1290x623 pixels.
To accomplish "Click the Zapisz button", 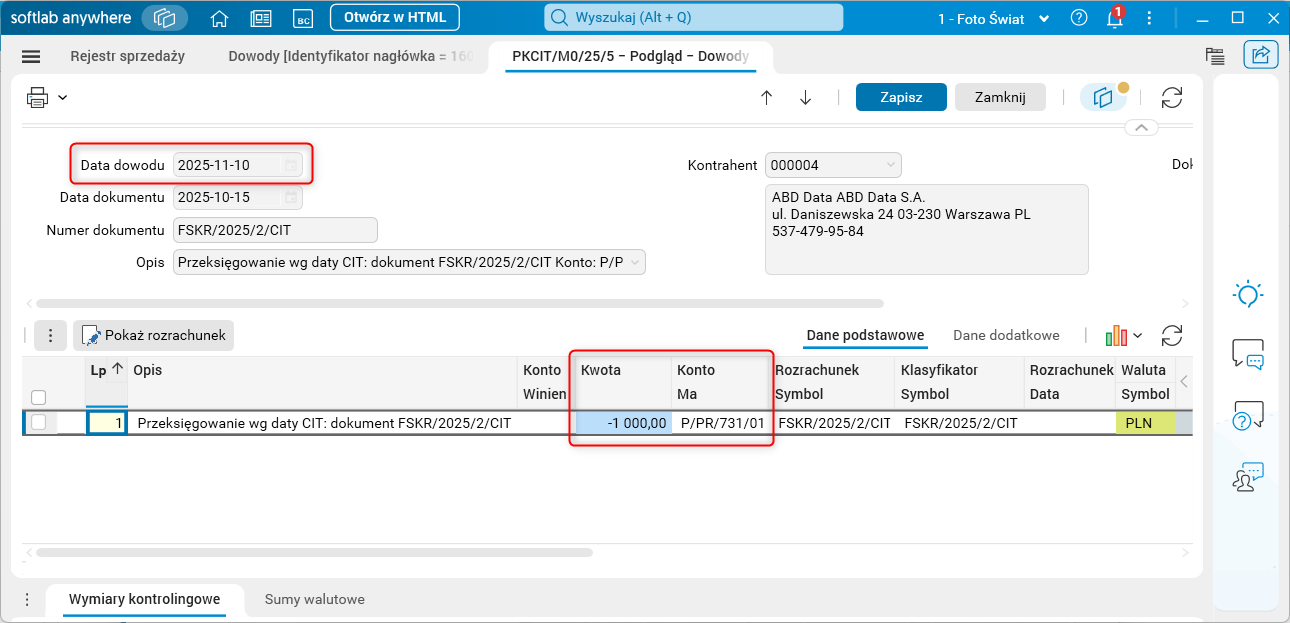I will point(900,97).
